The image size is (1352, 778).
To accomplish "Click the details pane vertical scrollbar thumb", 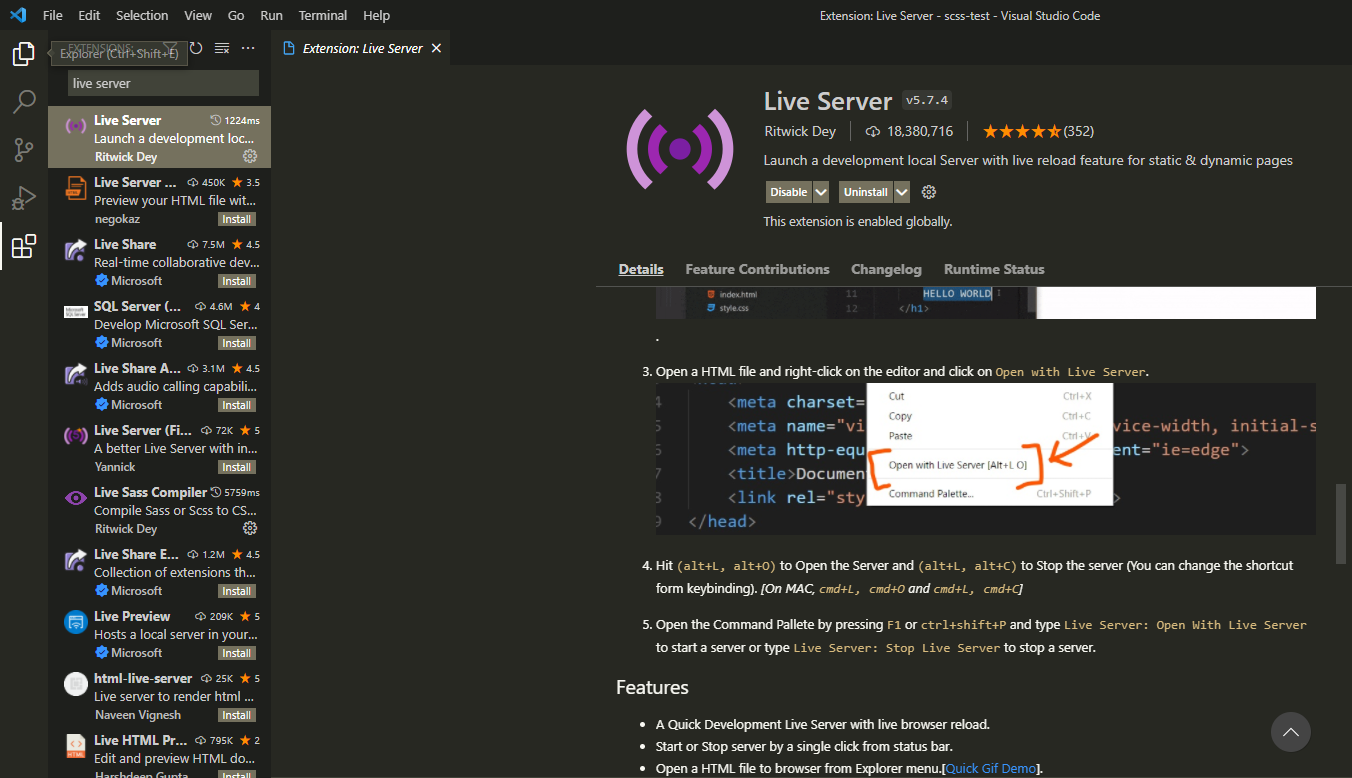I will 1343,526.
